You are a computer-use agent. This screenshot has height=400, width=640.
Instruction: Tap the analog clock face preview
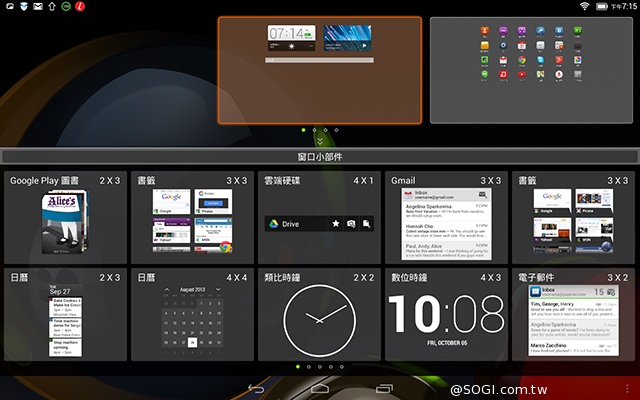(x=319, y=321)
